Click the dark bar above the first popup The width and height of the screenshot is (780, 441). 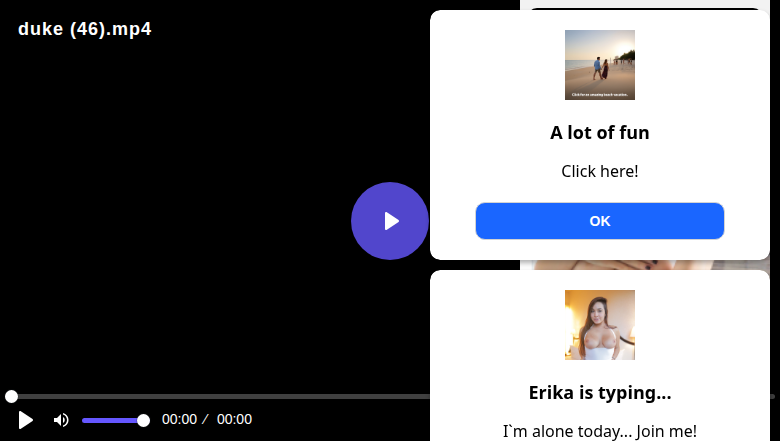645,8
